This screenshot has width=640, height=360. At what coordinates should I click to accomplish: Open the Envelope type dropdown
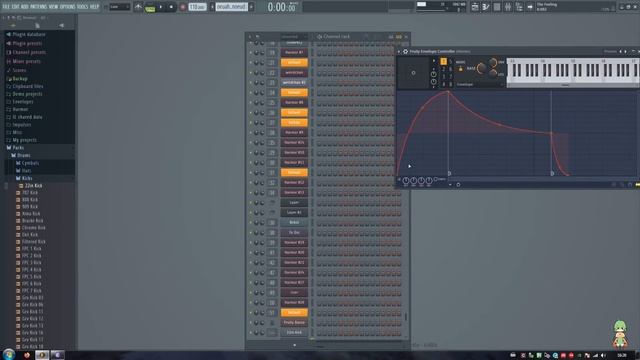479,84
